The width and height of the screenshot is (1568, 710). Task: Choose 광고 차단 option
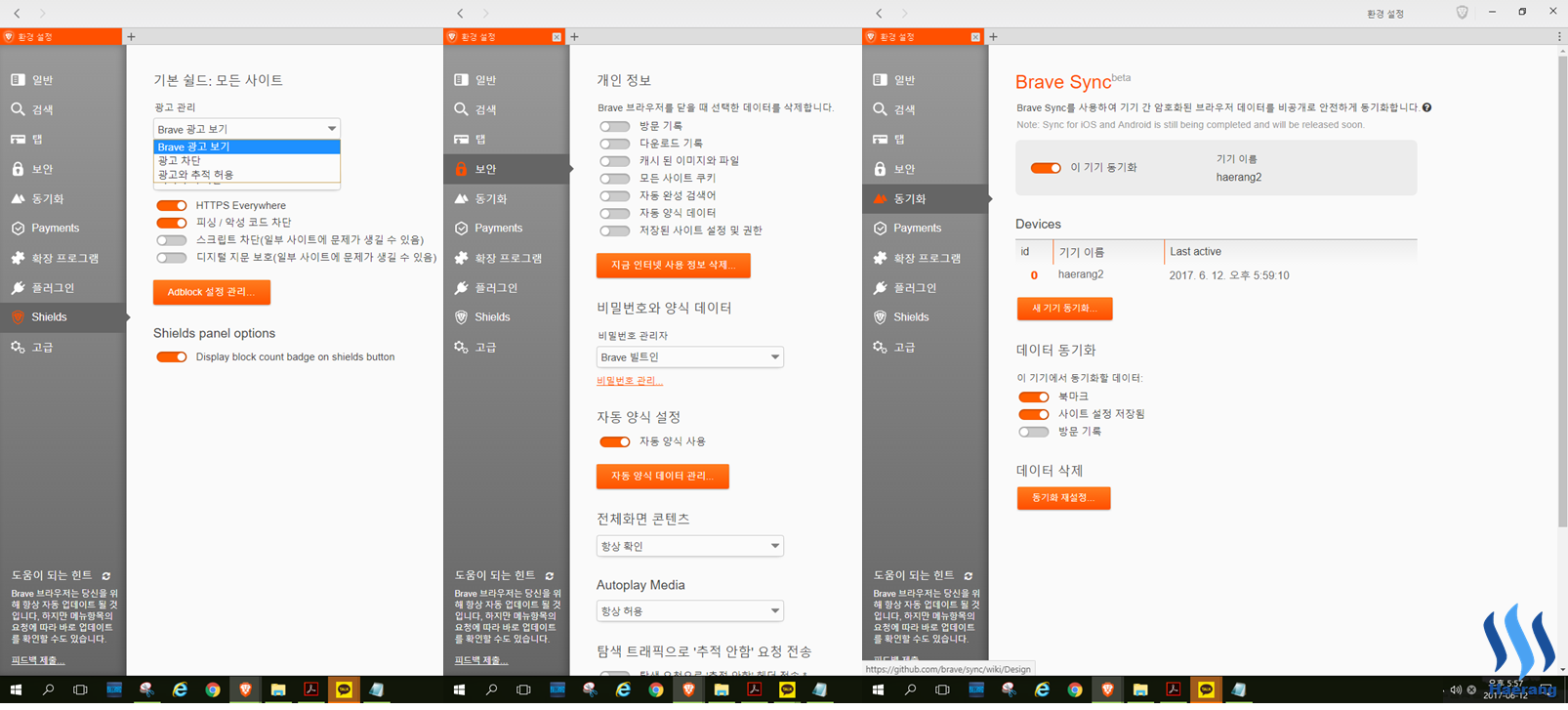pyautogui.click(x=247, y=160)
